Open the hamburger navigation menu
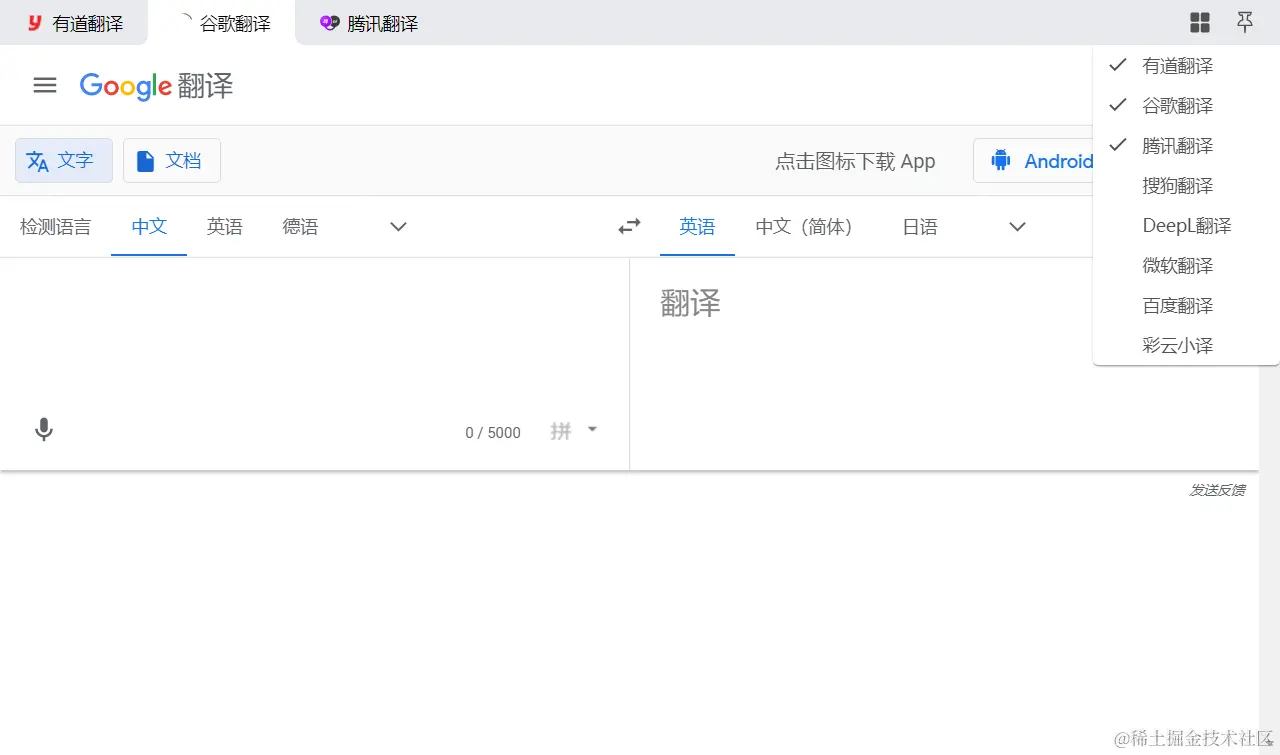The width and height of the screenshot is (1280, 755). click(44, 85)
